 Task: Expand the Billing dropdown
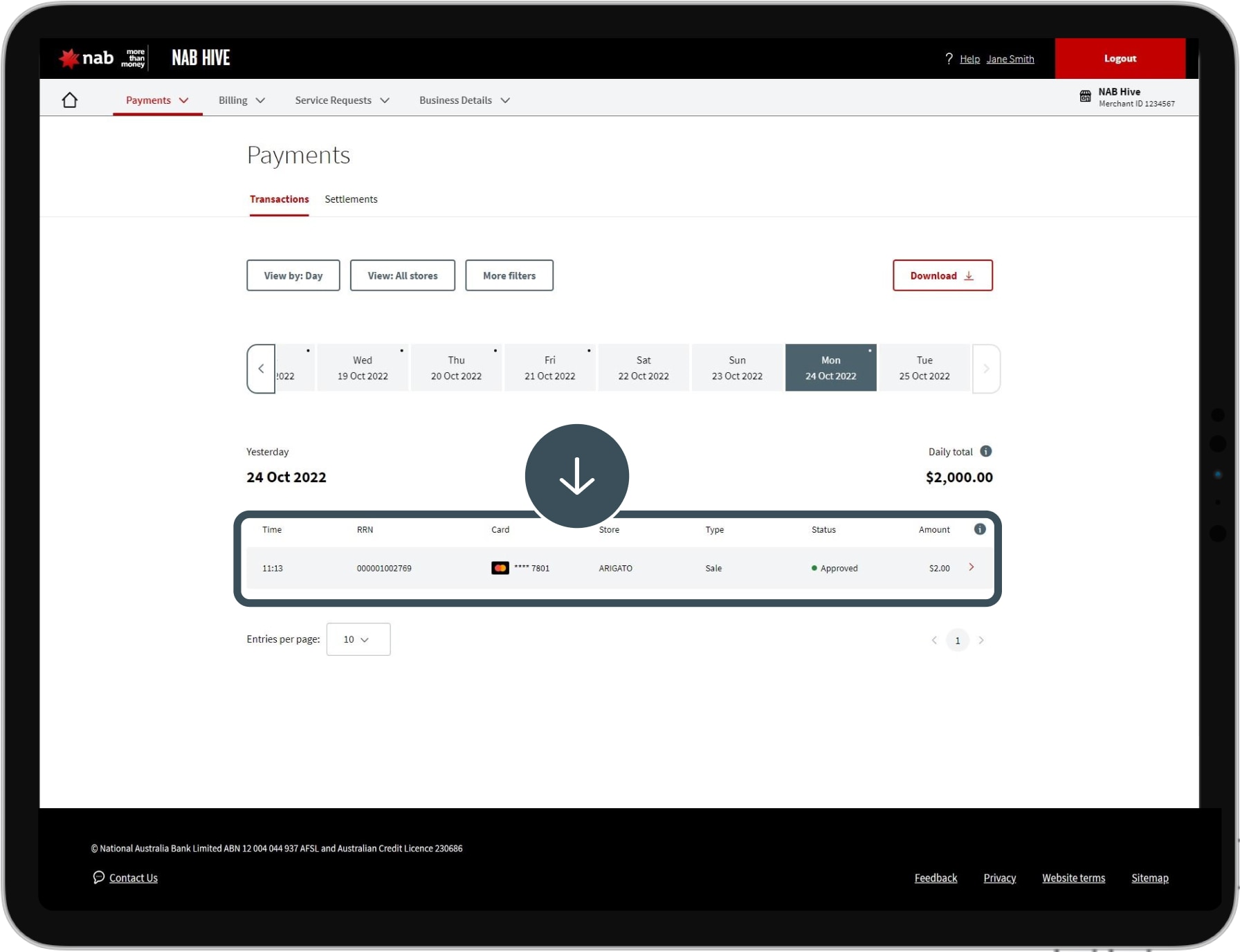(x=241, y=100)
